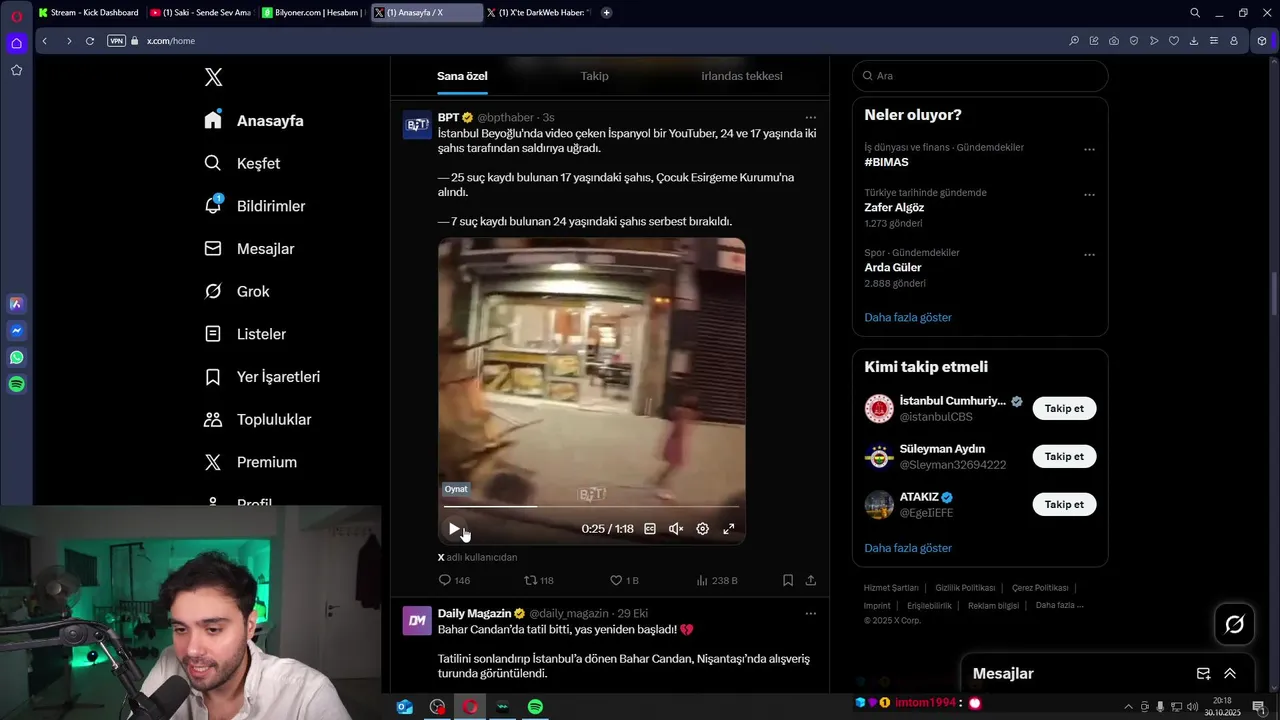Screen dimensions: 1280x720
Task: Enter video fullscreen mode
Action: click(x=729, y=529)
